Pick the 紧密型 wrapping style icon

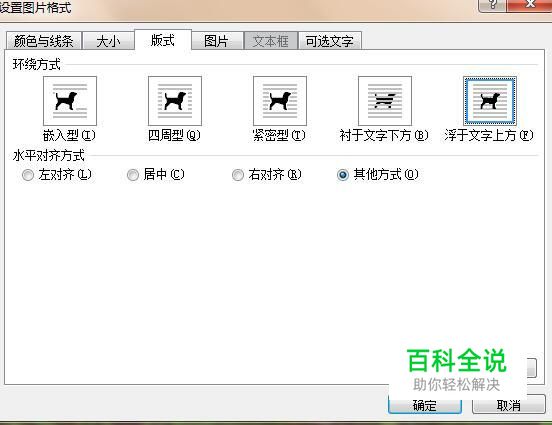click(x=280, y=101)
